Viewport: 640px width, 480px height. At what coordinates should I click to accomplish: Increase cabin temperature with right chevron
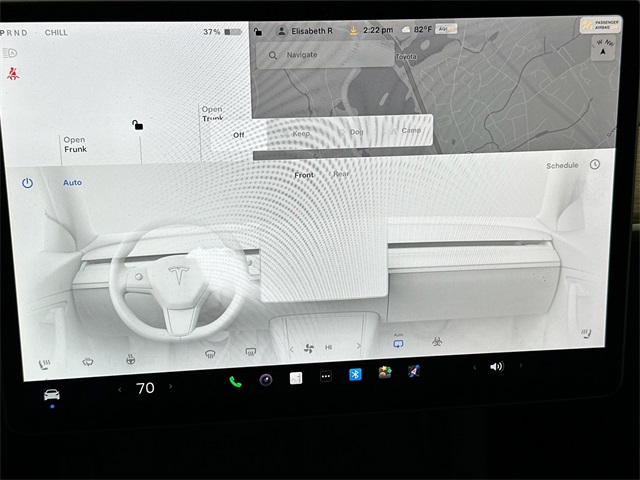click(x=171, y=386)
